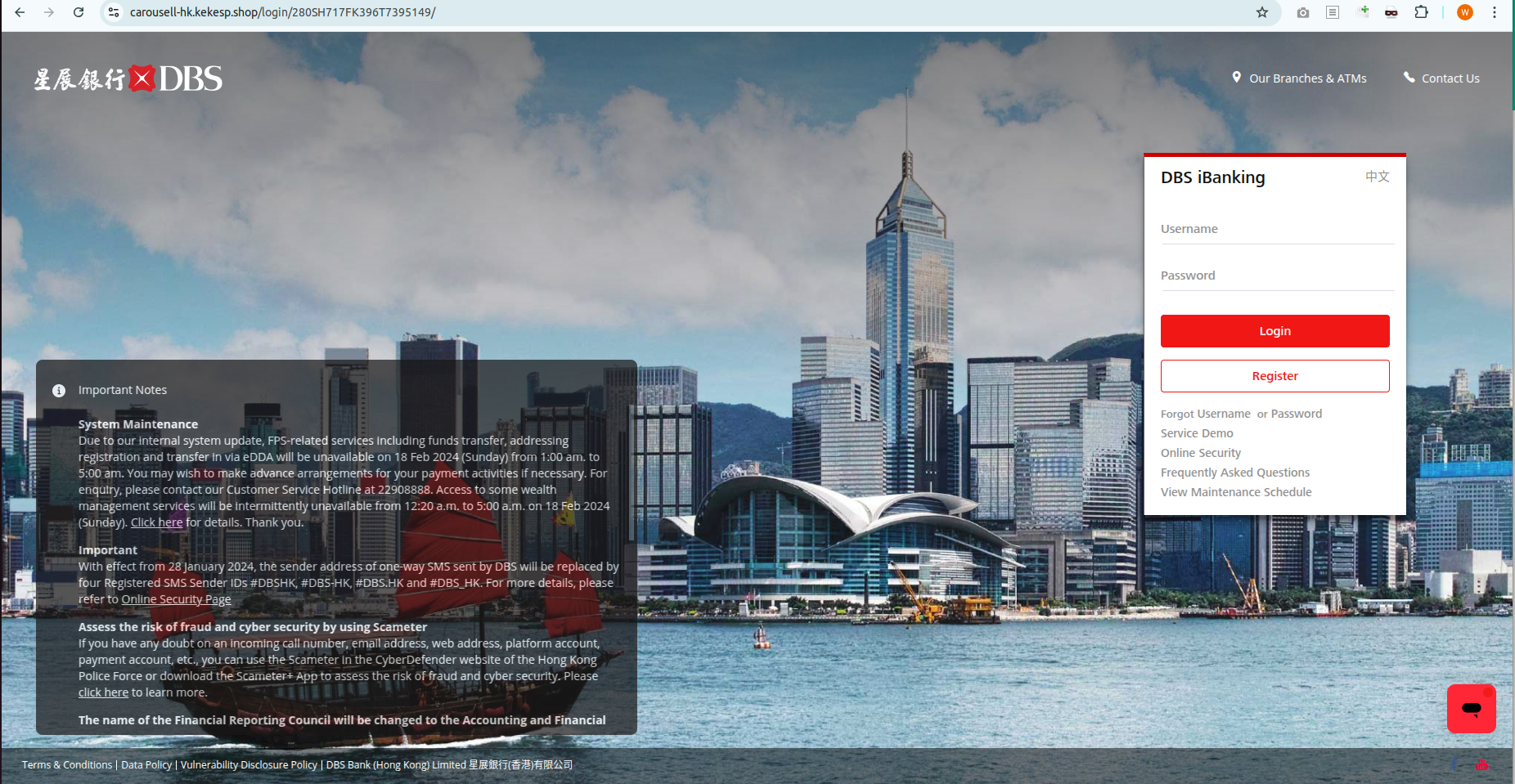The height and width of the screenshot is (784, 1515).
Task: Open the camera screenshot extension
Action: tap(1303, 12)
